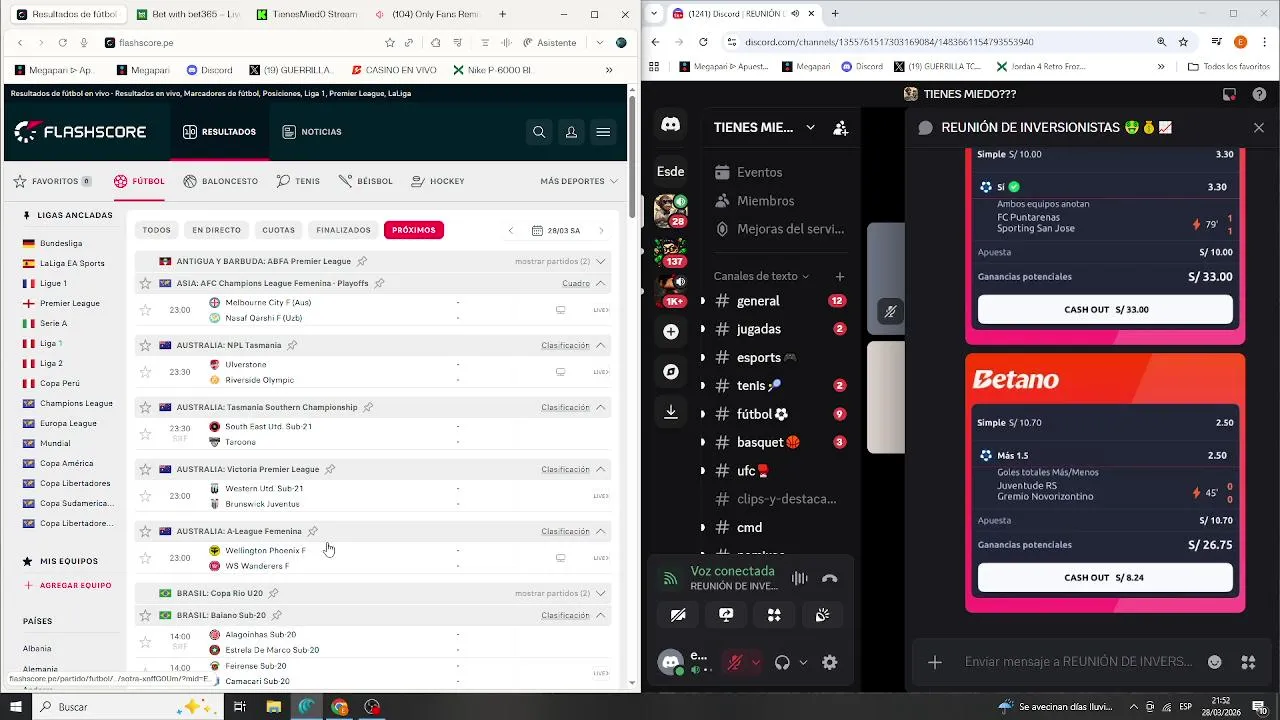Star the Australia NPL Tasmania league
Viewport: 1280px width, 720px height.
coord(145,345)
